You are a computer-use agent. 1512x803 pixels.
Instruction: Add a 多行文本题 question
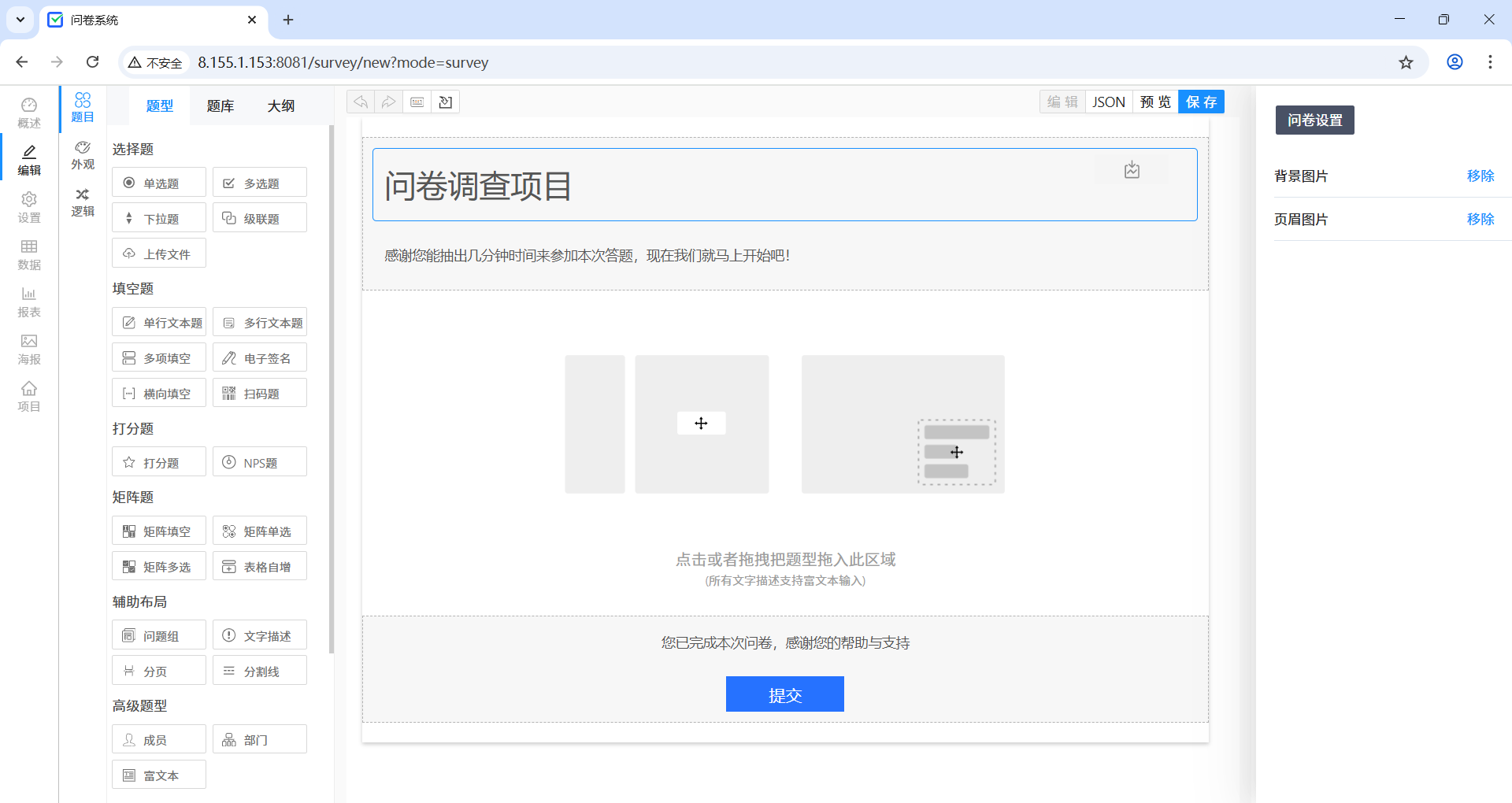tap(260, 322)
